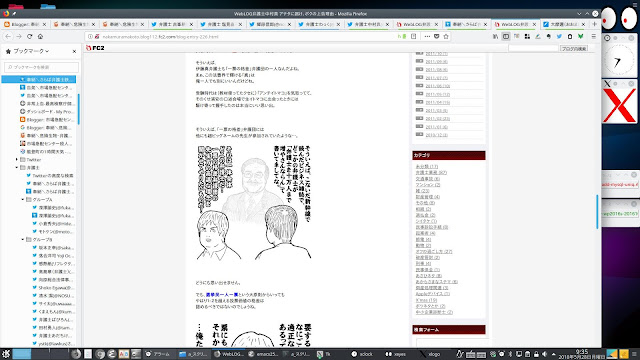Click the manga image of three men
Screen dimensions: 640x360
[x=254, y=202]
